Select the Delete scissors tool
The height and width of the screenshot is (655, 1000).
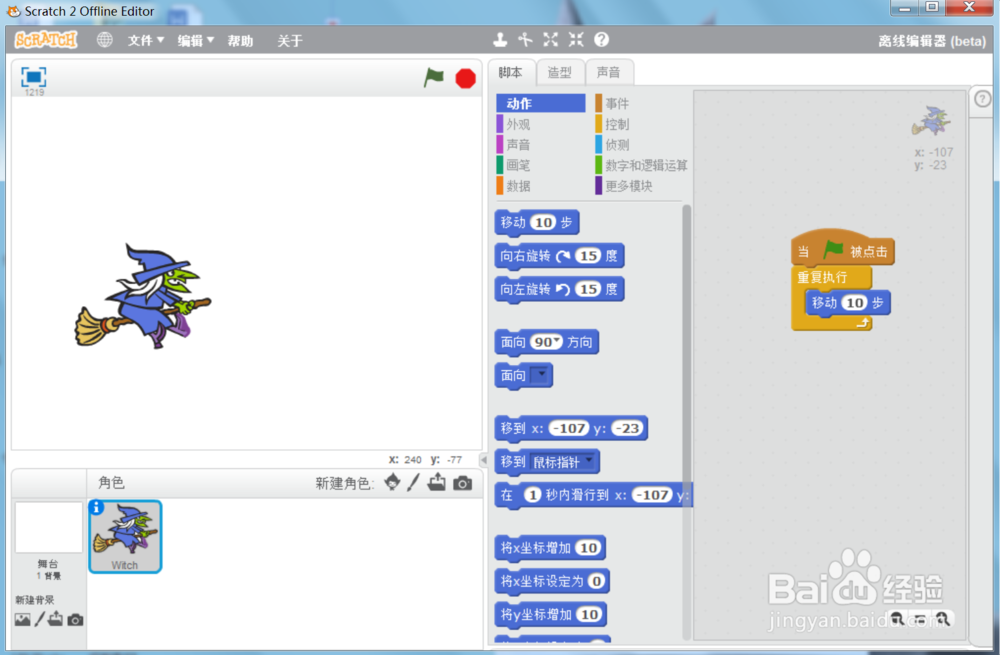[x=525, y=40]
